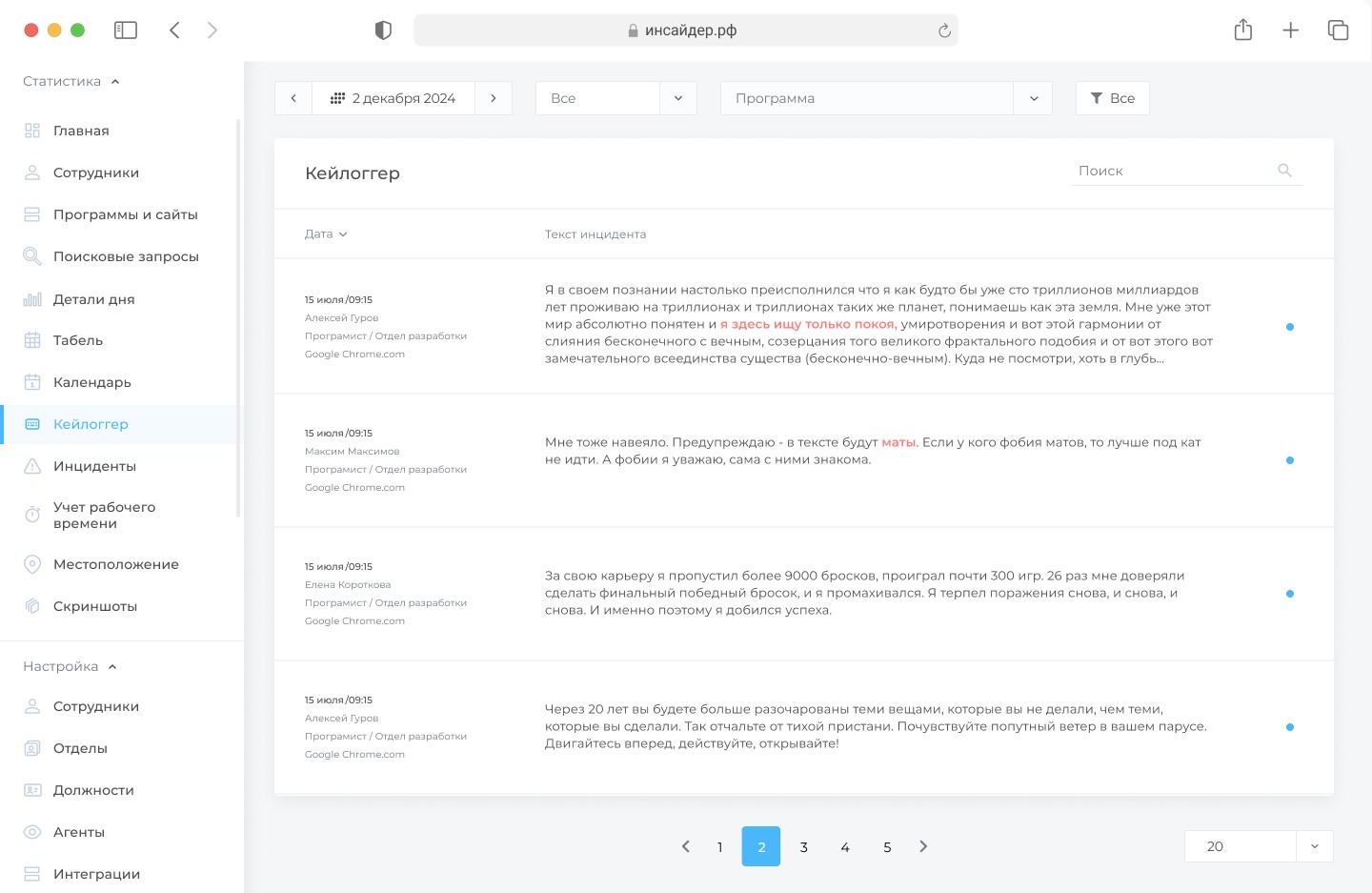
Task: Click the browser sidebar toggle icon
Action: [x=126, y=30]
